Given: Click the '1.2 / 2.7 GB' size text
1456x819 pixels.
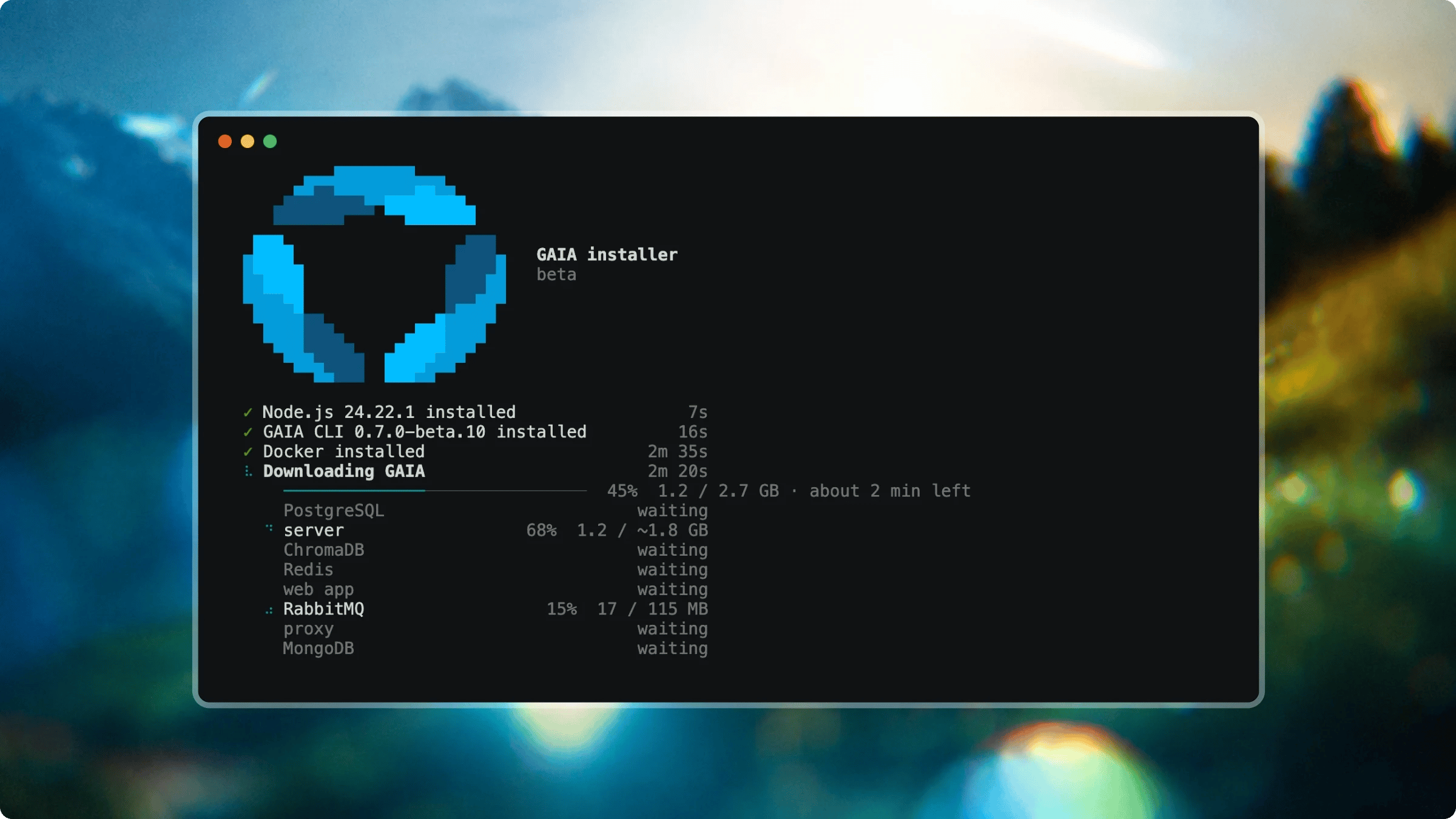Looking at the screenshot, I should click(718, 491).
